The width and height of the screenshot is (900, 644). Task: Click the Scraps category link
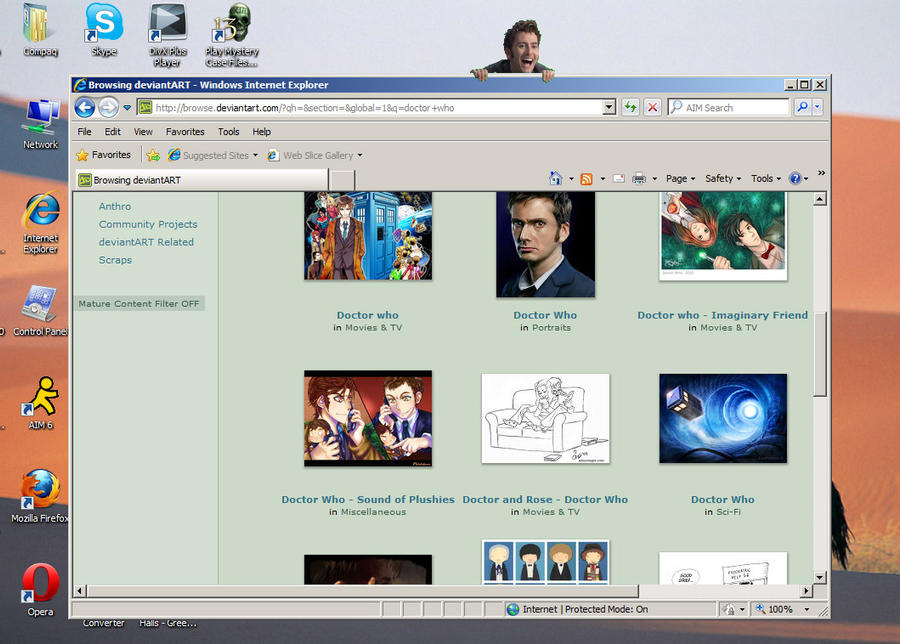(115, 259)
